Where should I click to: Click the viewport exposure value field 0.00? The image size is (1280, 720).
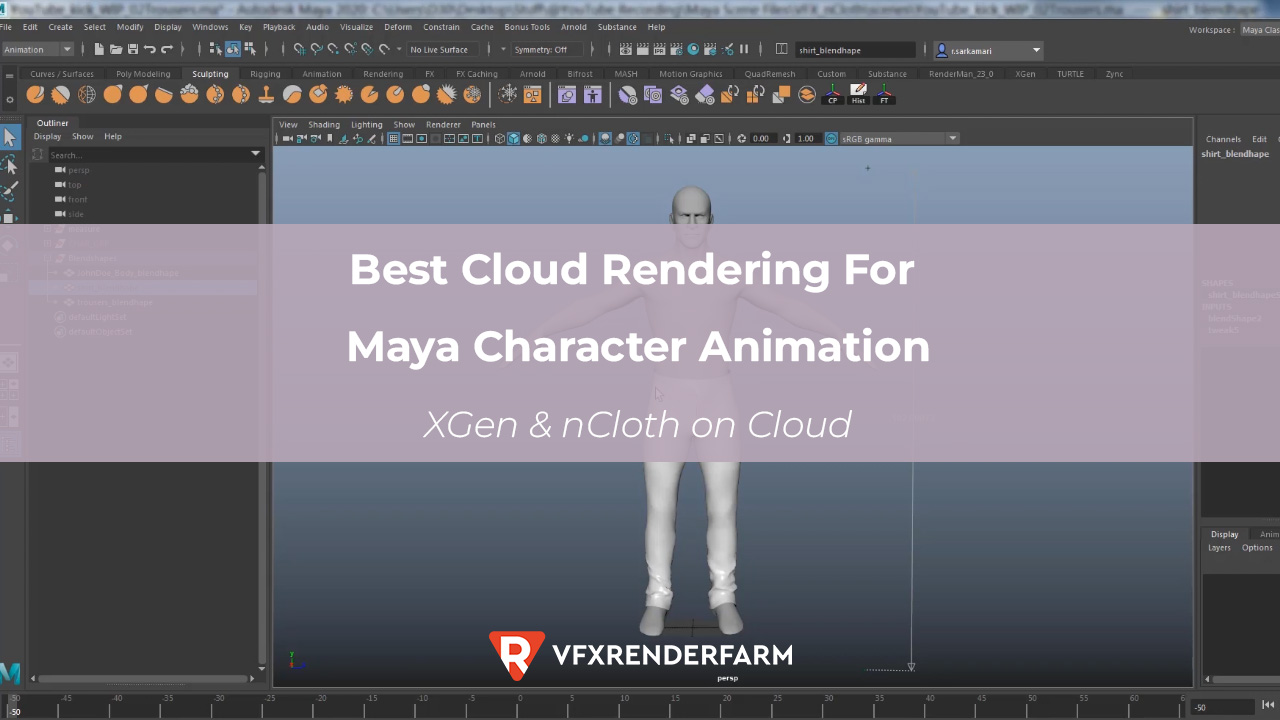click(762, 138)
